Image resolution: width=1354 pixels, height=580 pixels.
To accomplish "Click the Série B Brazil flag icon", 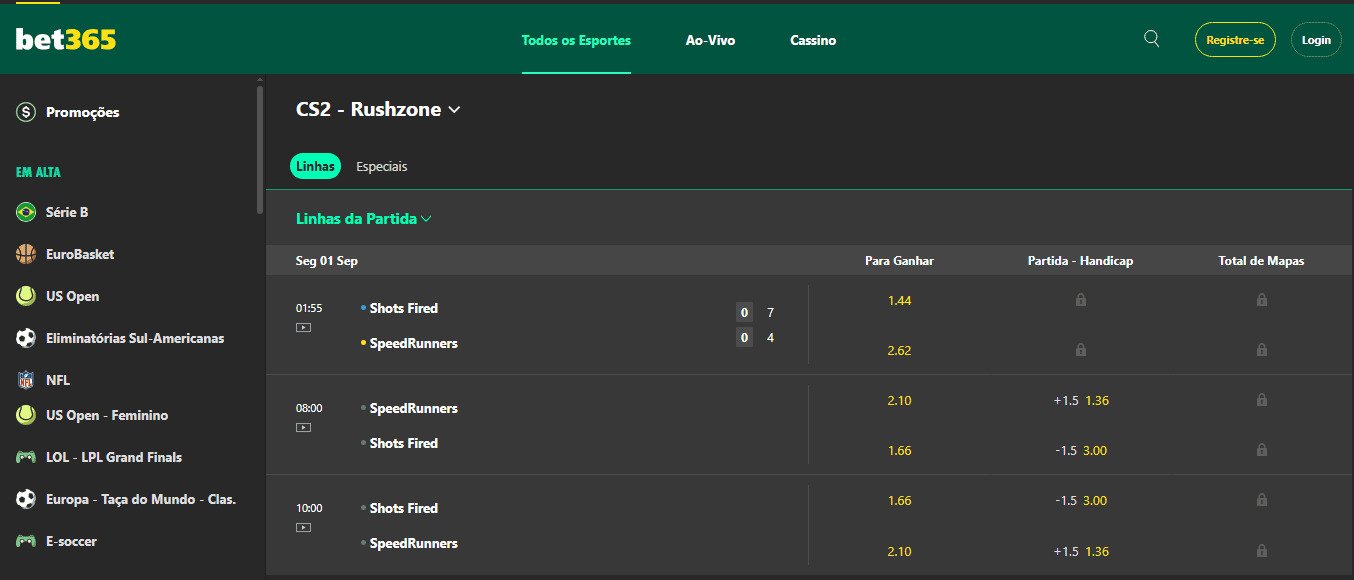I will coord(26,212).
